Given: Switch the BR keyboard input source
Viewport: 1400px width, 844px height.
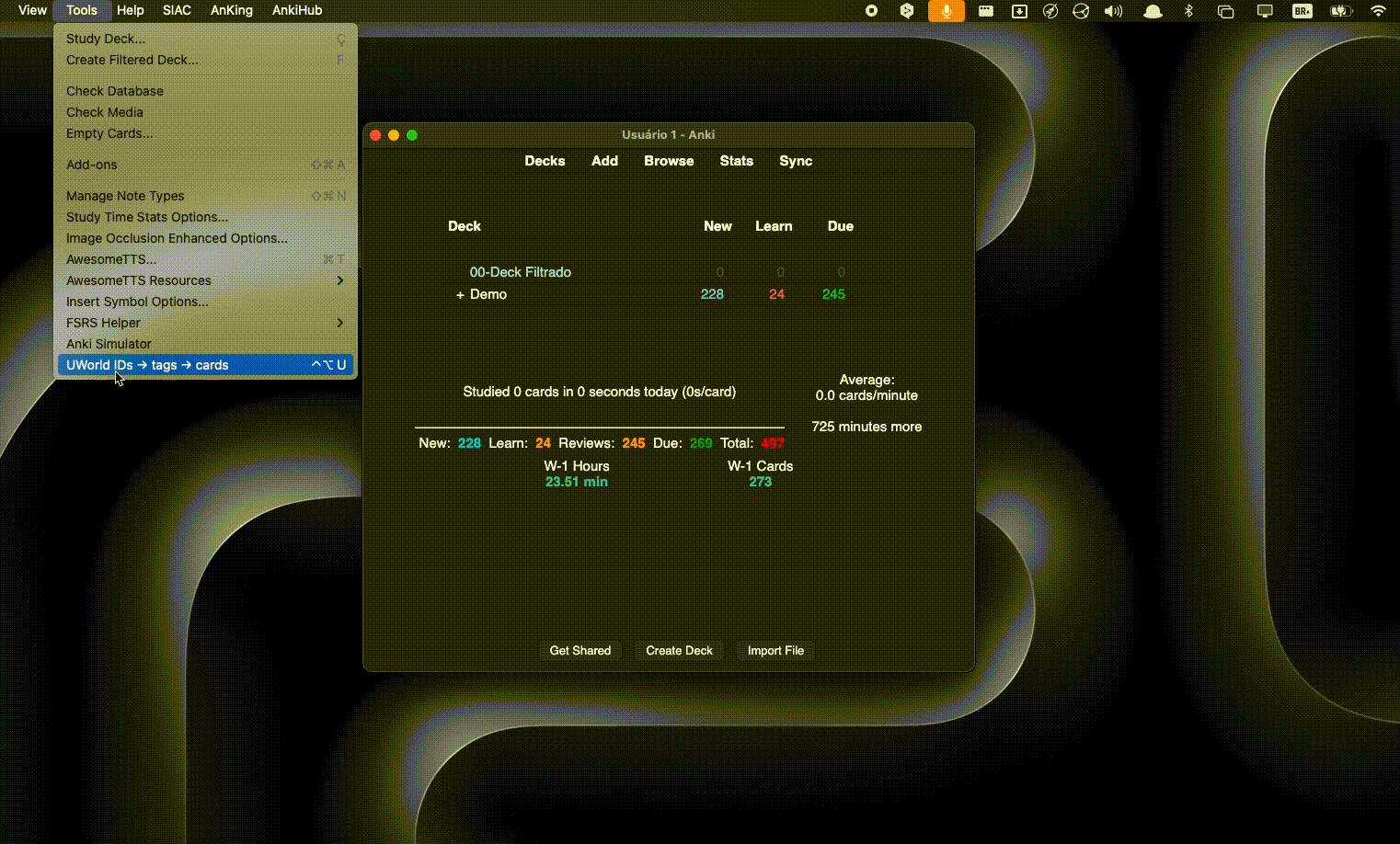Looking at the screenshot, I should click(1302, 11).
